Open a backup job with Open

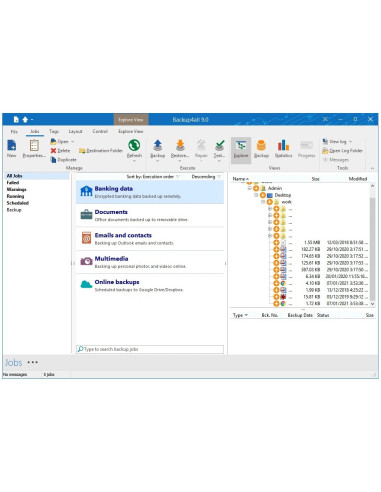point(62,141)
